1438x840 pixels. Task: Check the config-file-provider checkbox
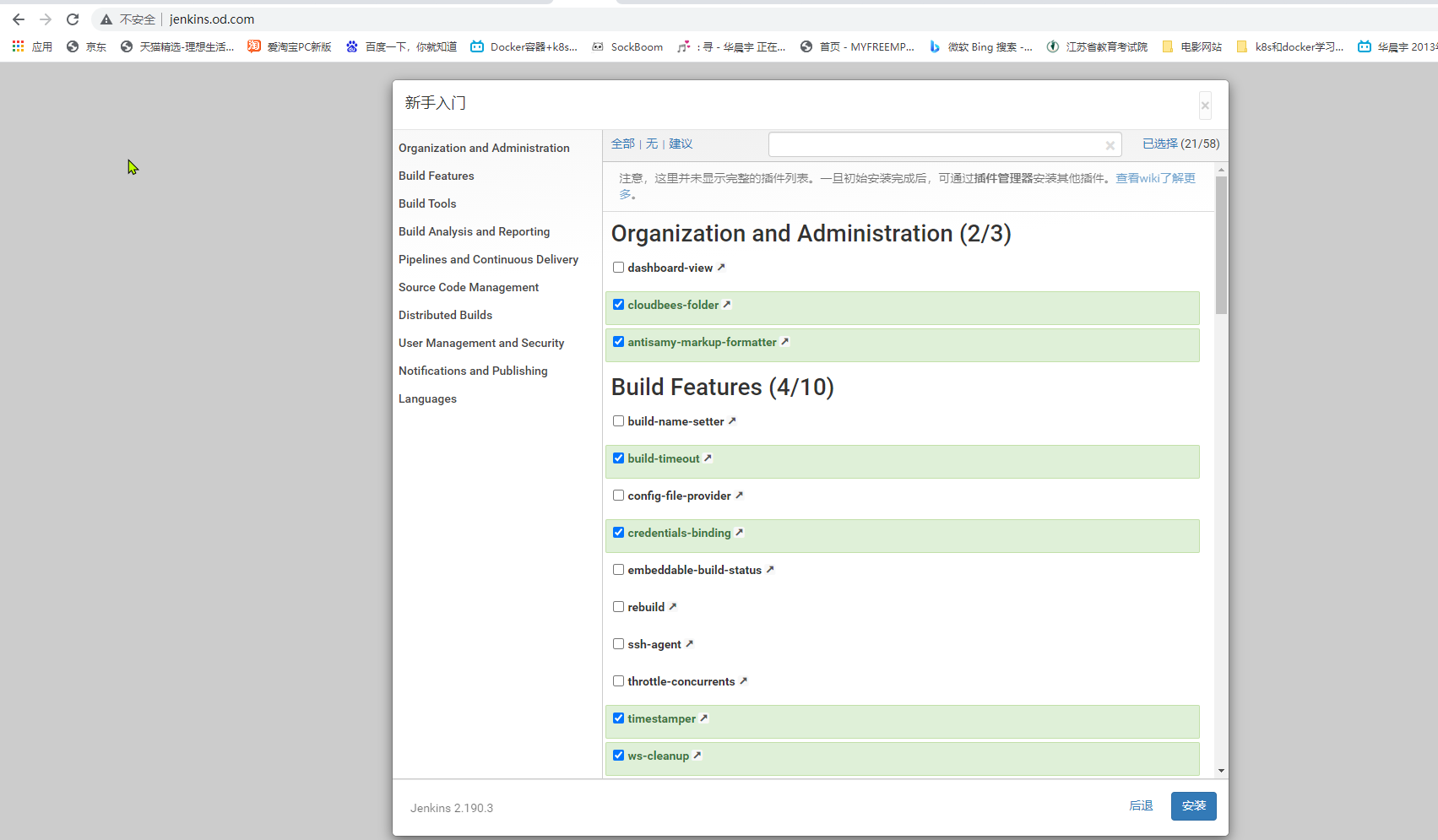pyautogui.click(x=618, y=496)
